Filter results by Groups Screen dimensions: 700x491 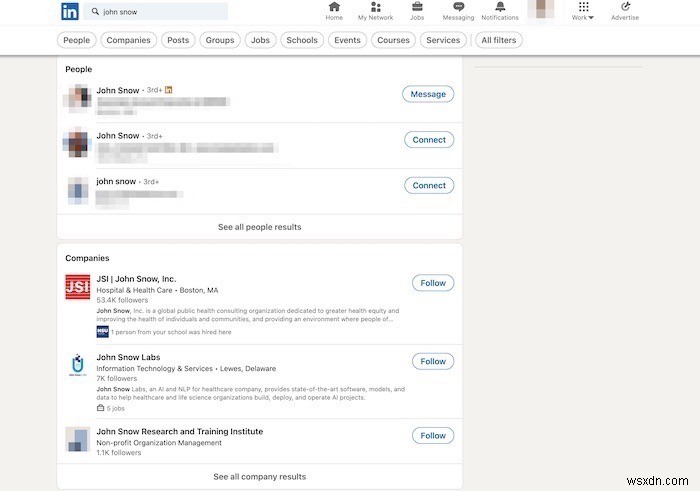pyautogui.click(x=220, y=40)
